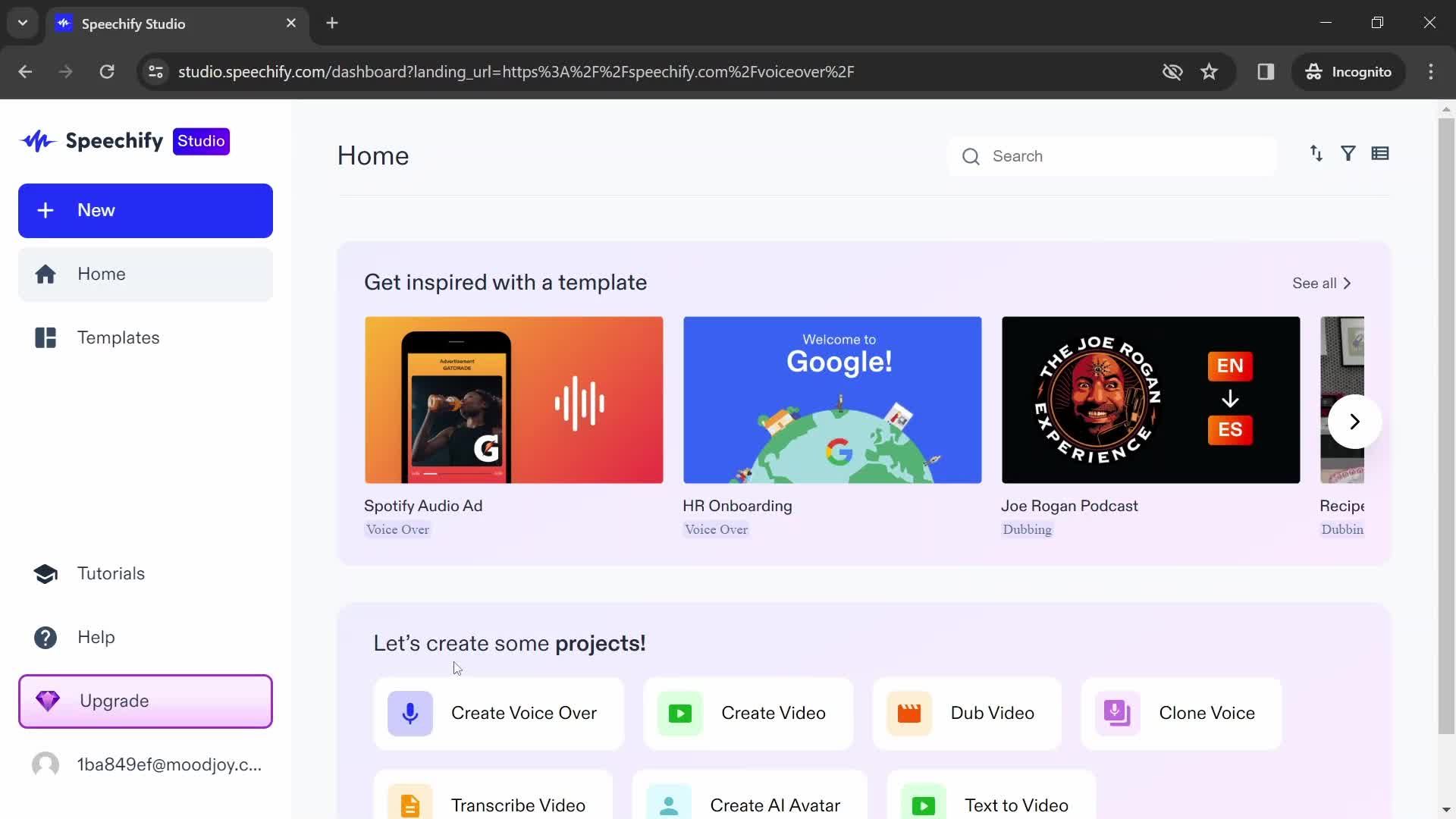Open a new browser tab
Viewport: 1456px width, 819px height.
click(x=332, y=23)
